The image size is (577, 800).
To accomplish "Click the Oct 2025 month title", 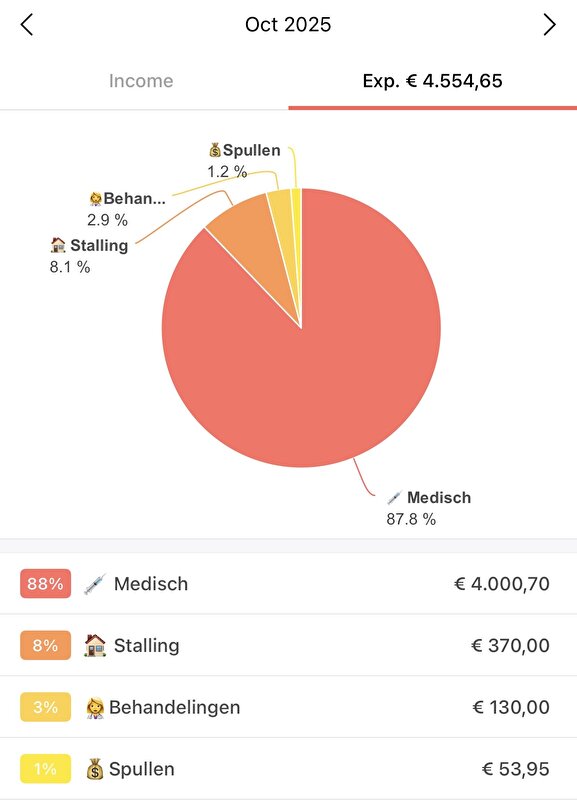I will (288, 23).
